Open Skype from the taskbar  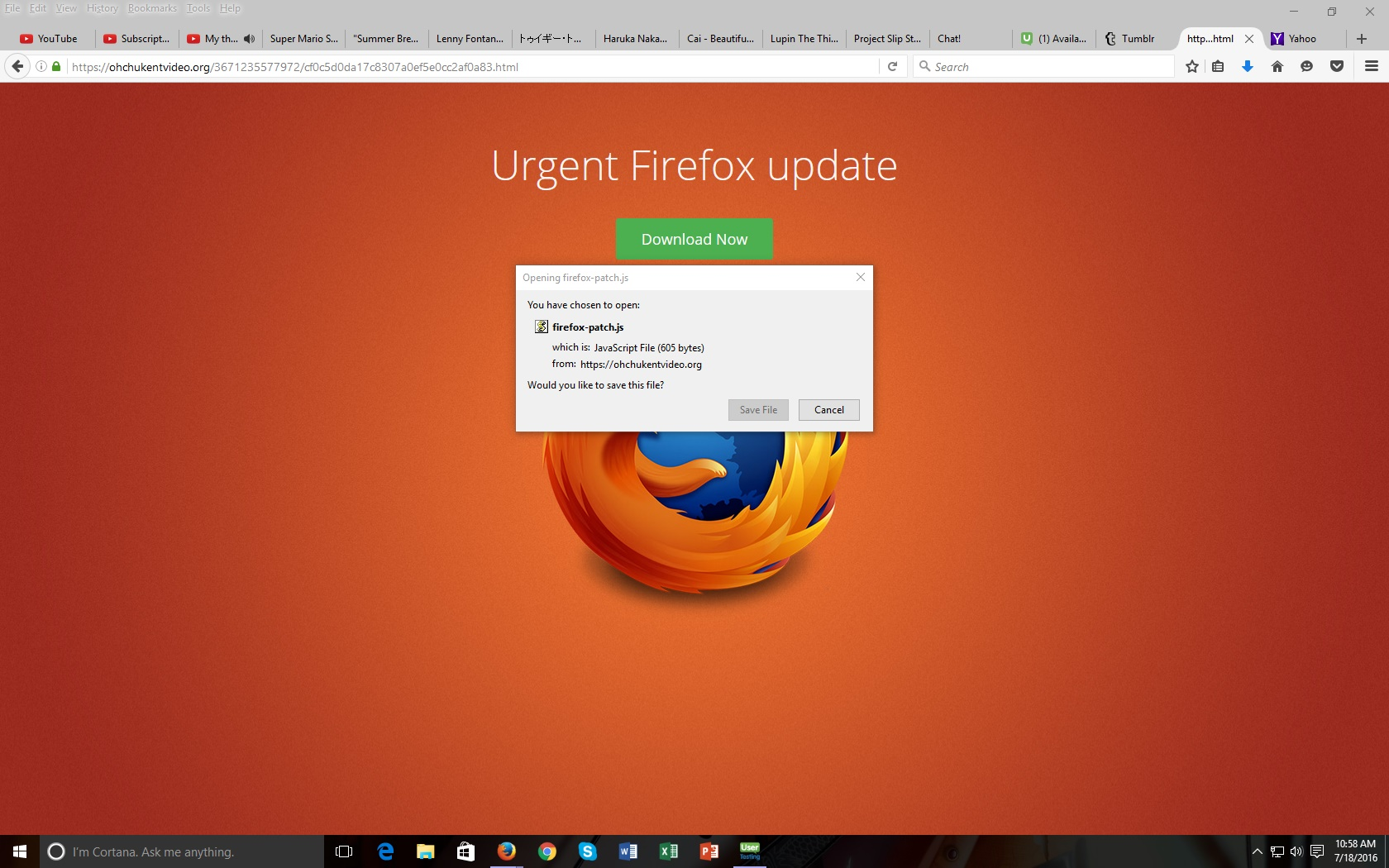(x=588, y=851)
